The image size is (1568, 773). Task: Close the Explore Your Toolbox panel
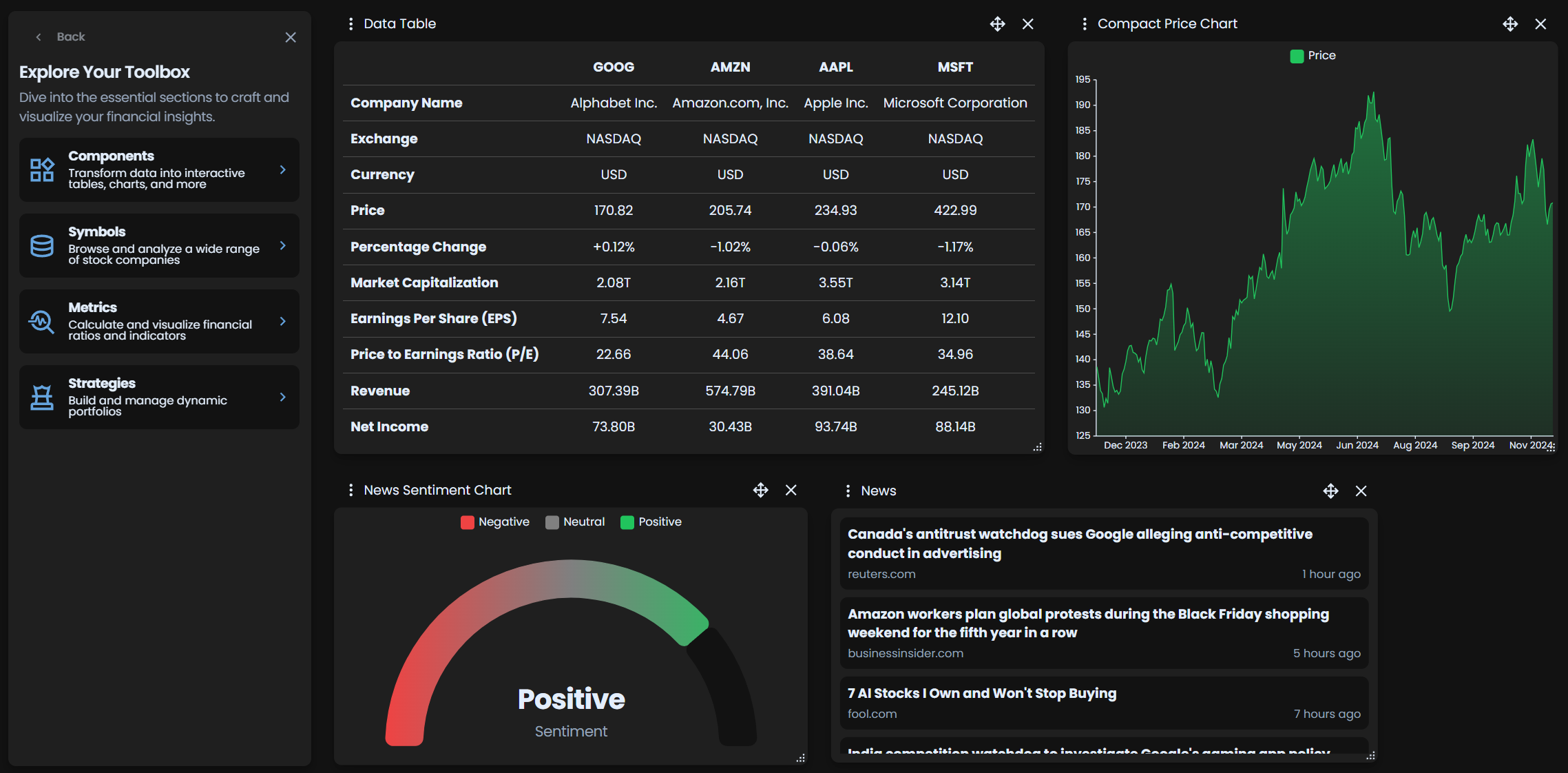coord(291,37)
